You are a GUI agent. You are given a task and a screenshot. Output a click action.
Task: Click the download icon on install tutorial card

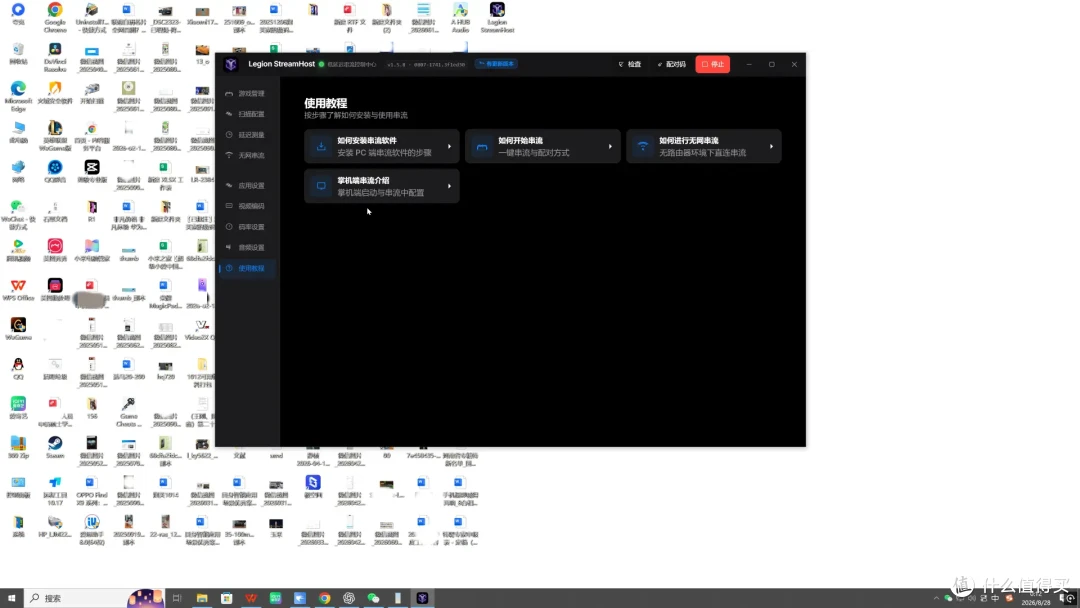coord(321,147)
